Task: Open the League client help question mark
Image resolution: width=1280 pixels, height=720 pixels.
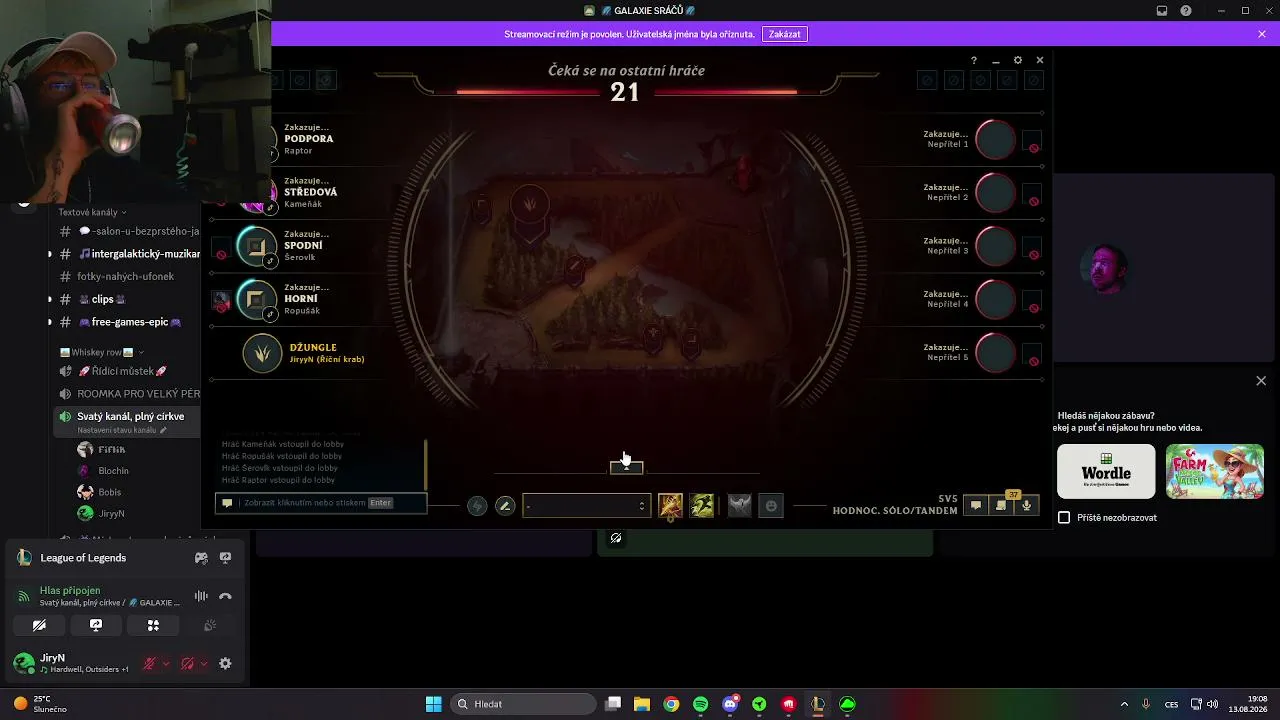Action: coord(974,60)
